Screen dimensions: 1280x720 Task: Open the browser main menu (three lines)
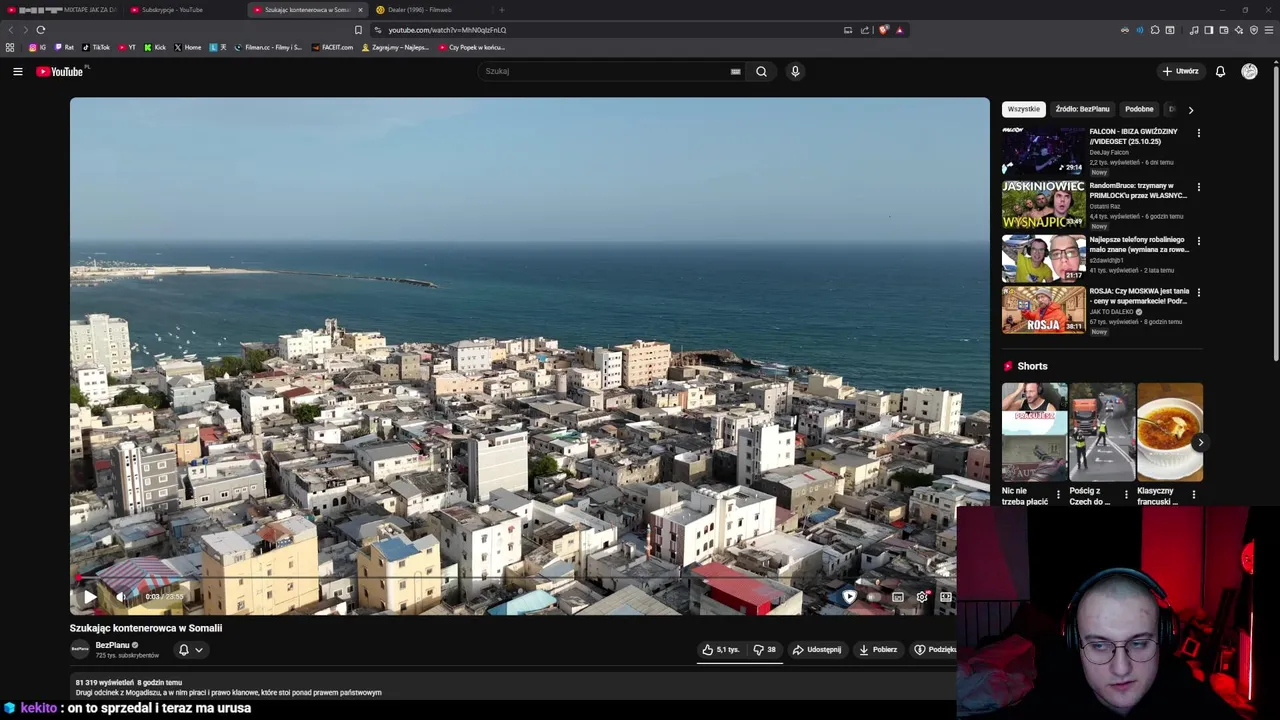click(x=1269, y=30)
